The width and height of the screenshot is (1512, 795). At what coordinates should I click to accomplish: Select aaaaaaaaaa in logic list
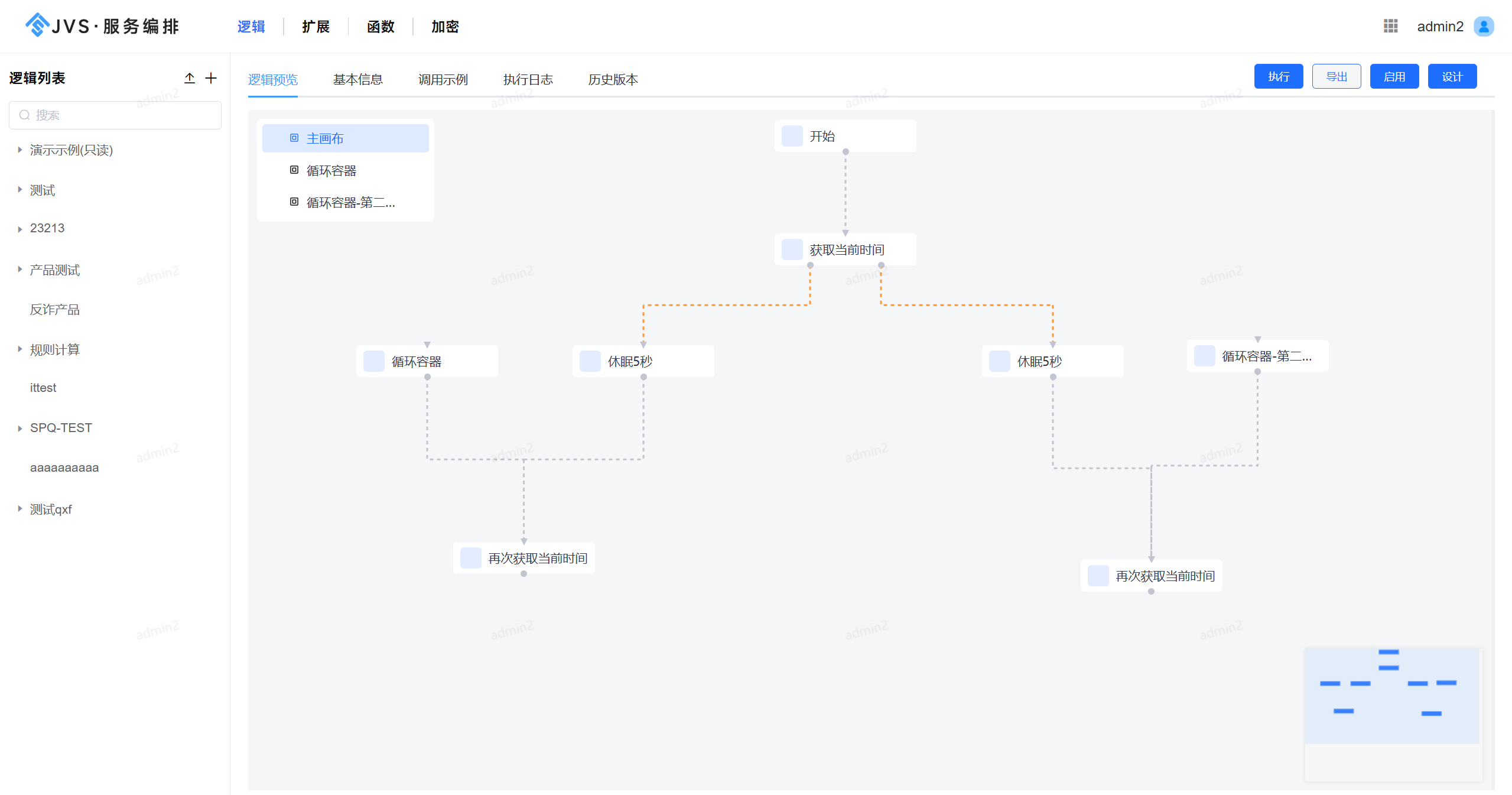click(64, 468)
